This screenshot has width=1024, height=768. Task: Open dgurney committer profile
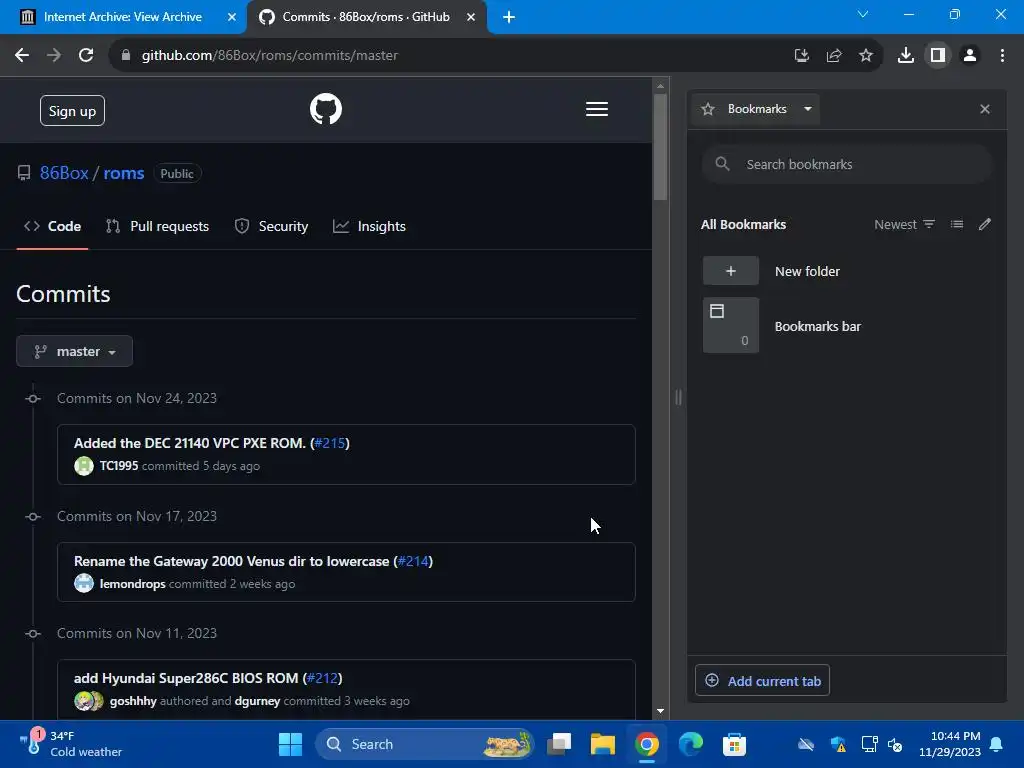[x=257, y=701]
